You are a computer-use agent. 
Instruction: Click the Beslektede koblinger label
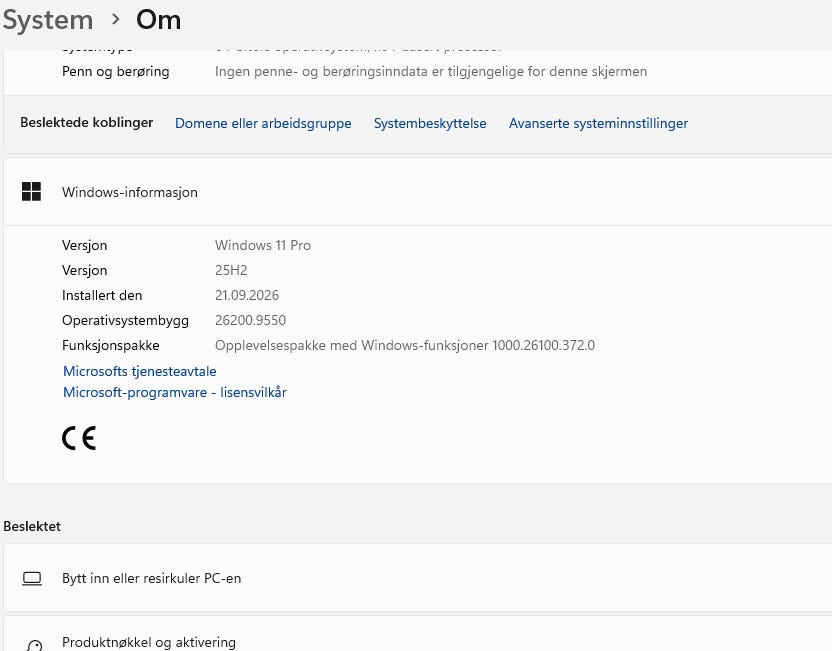86,123
